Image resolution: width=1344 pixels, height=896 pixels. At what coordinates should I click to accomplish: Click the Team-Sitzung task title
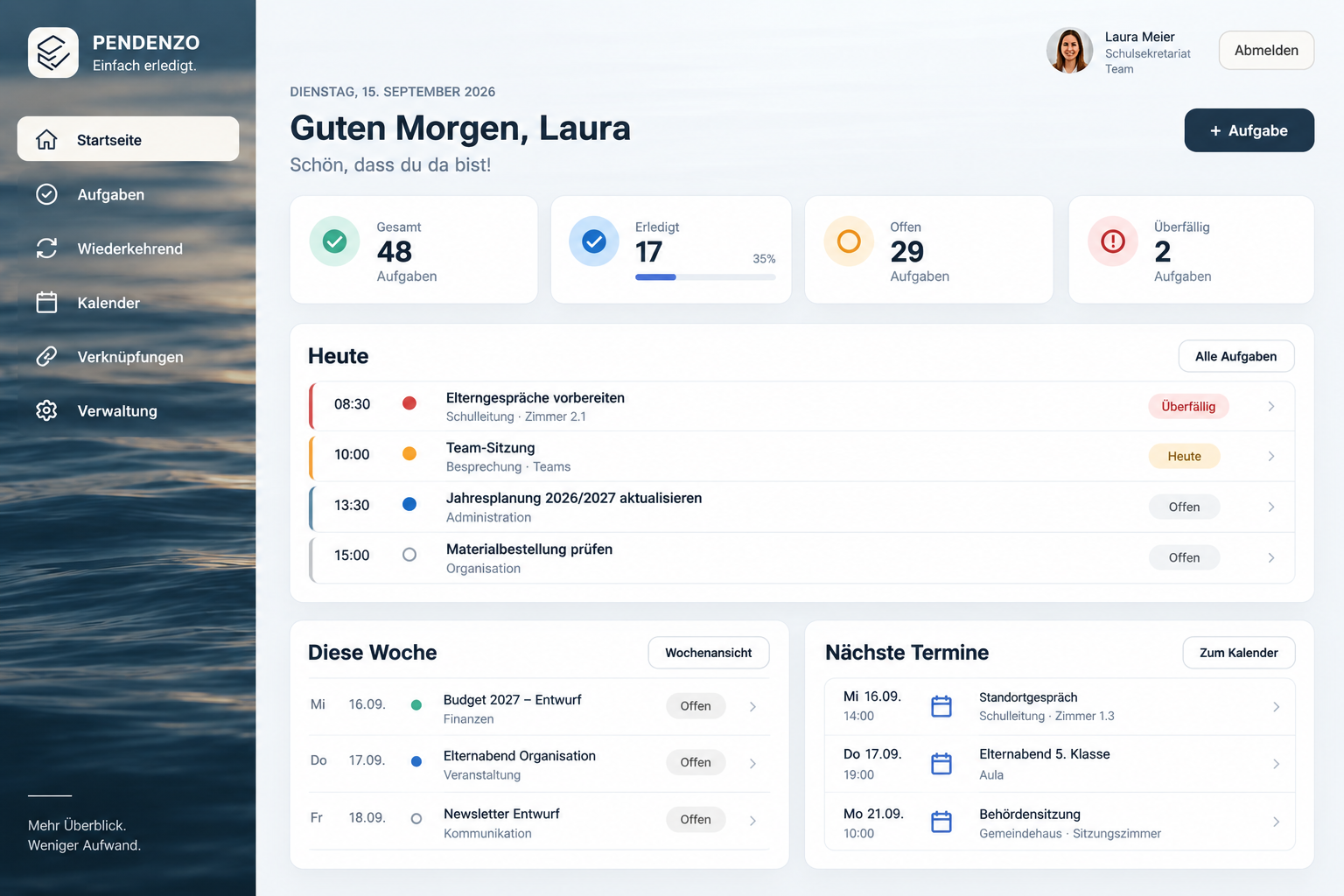pos(490,448)
